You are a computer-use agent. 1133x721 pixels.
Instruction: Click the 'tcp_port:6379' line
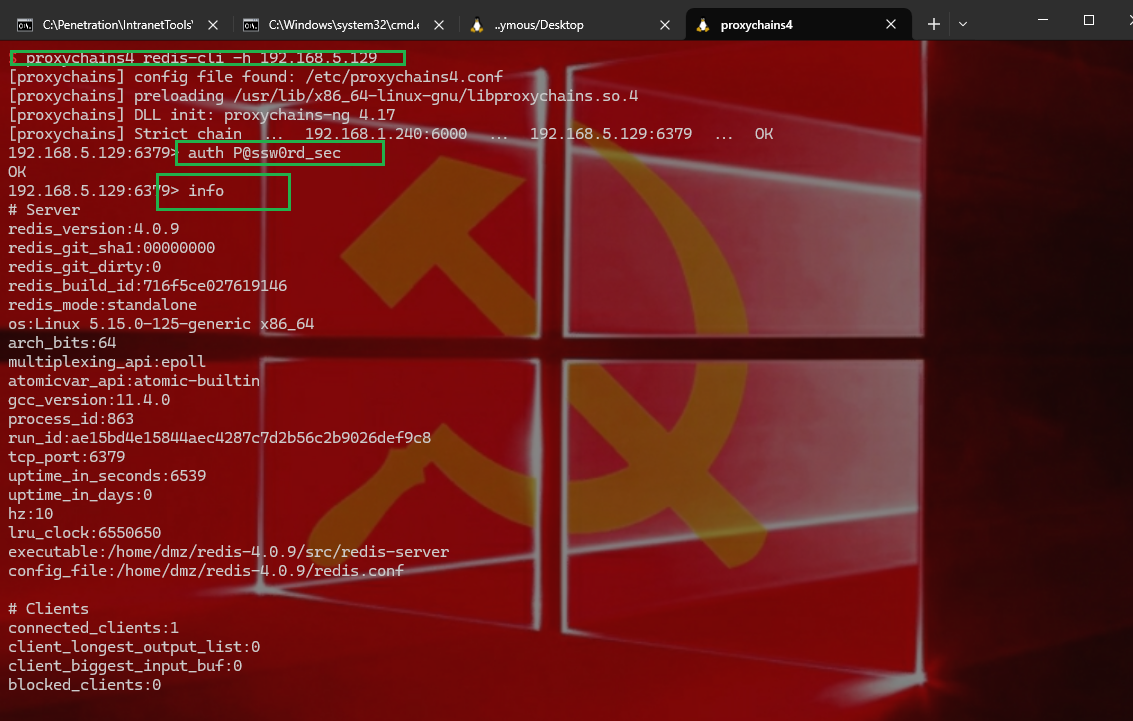[x=66, y=457]
